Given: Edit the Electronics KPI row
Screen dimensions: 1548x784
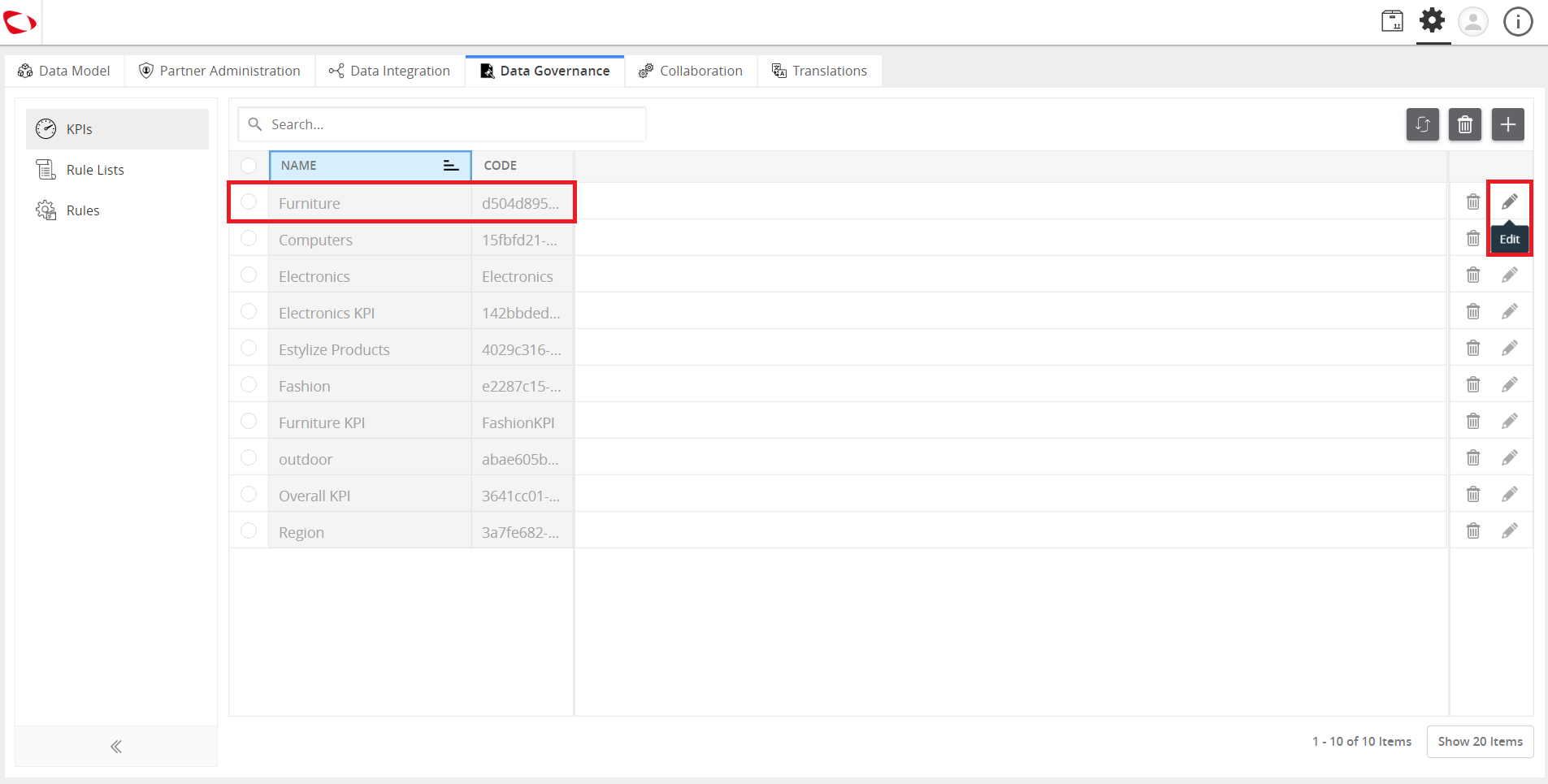Looking at the screenshot, I should [1509, 311].
